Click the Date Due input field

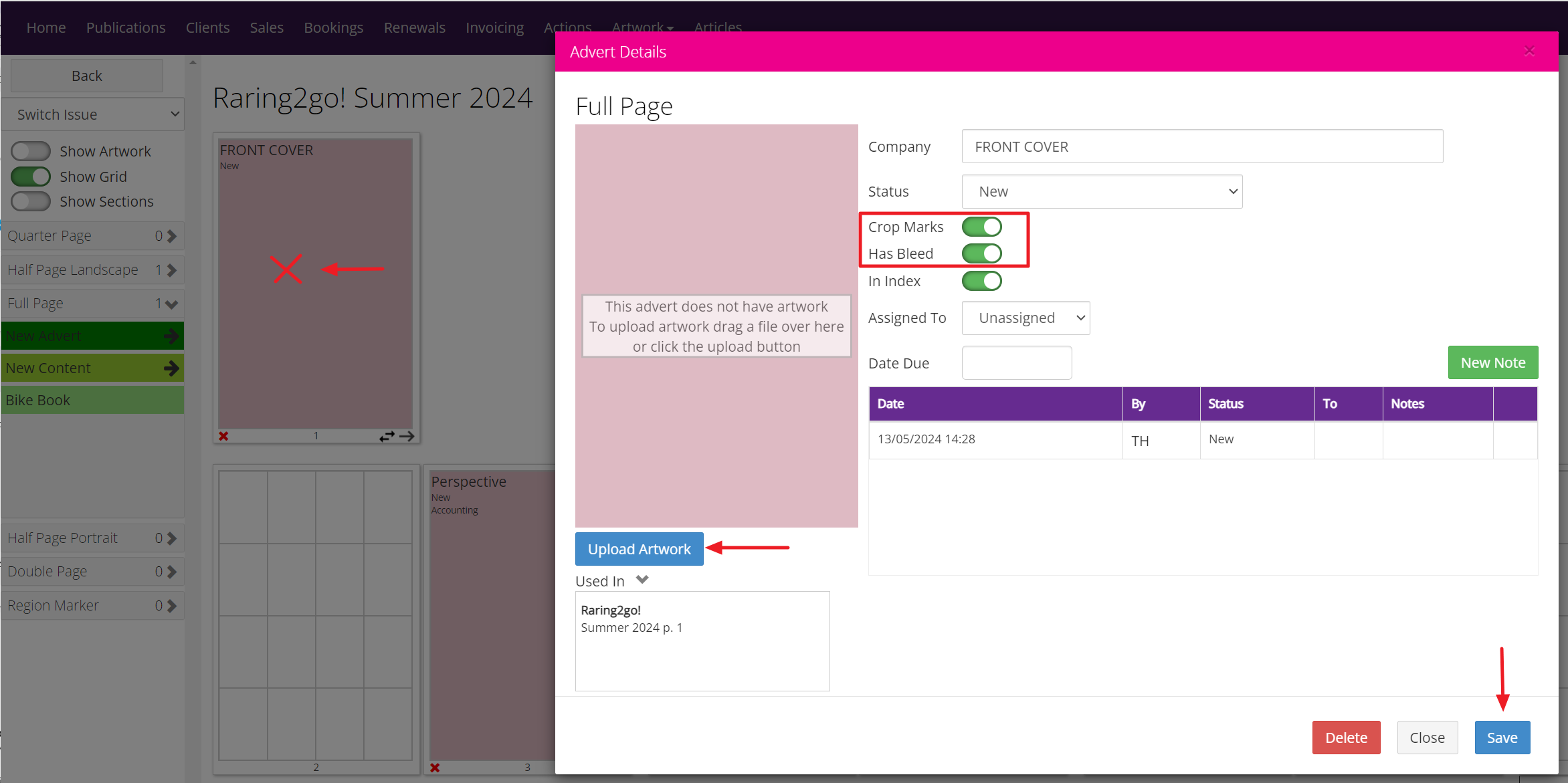[1017, 363]
